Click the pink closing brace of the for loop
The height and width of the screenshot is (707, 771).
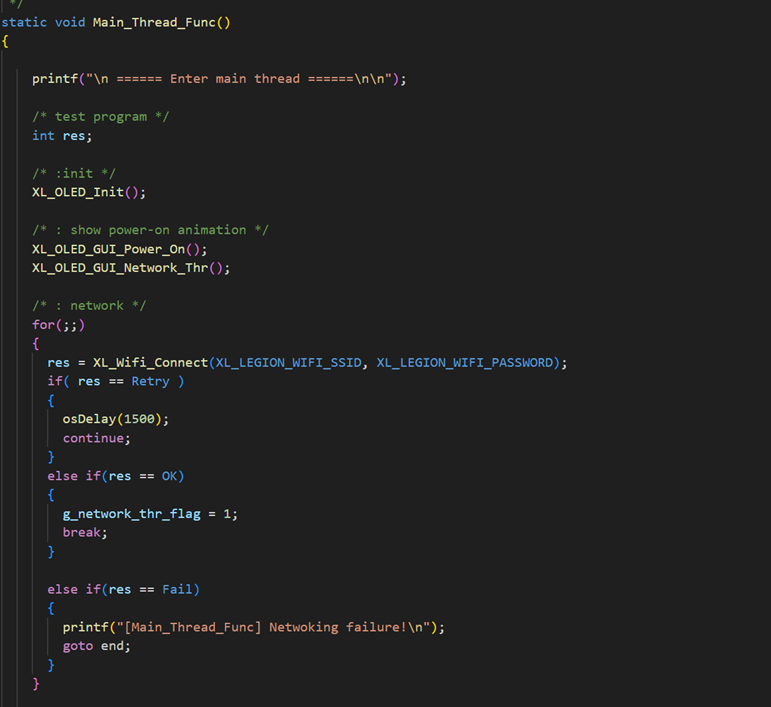coord(35,684)
